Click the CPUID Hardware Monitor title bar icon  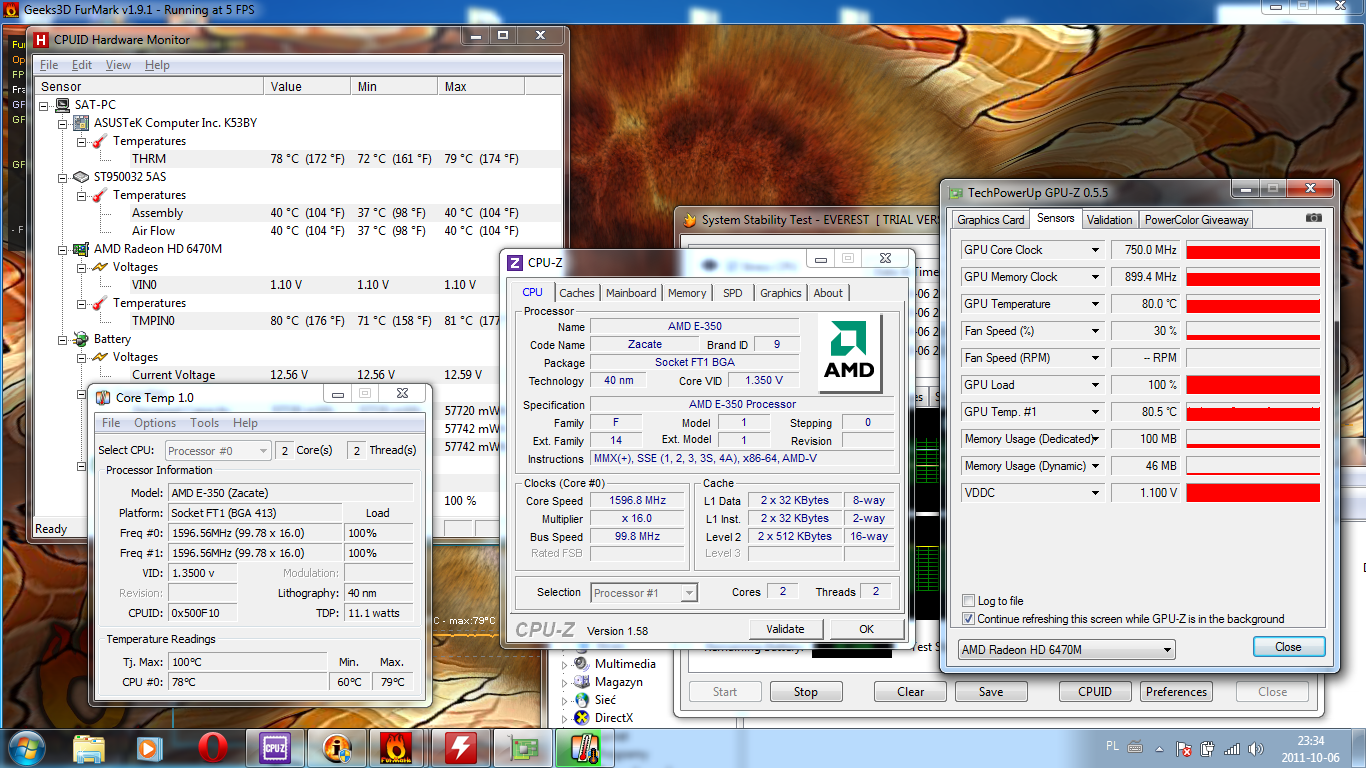pos(41,40)
